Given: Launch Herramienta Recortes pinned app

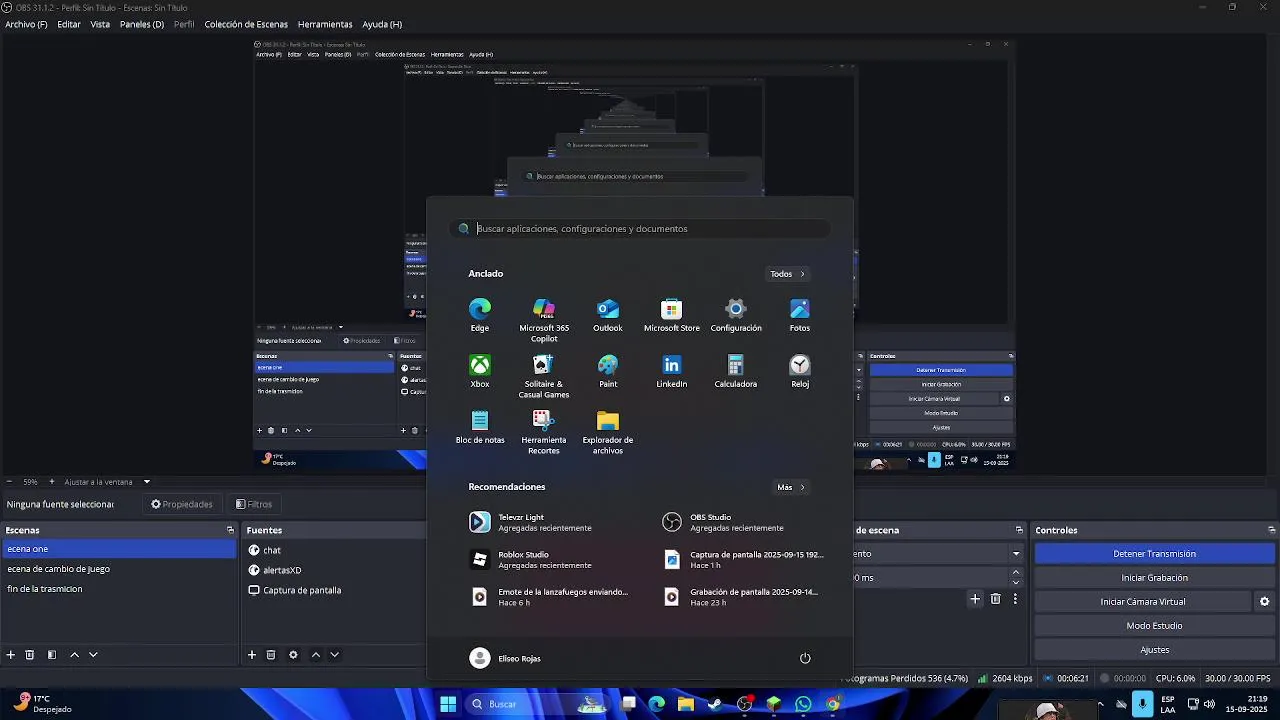Looking at the screenshot, I should tap(544, 432).
